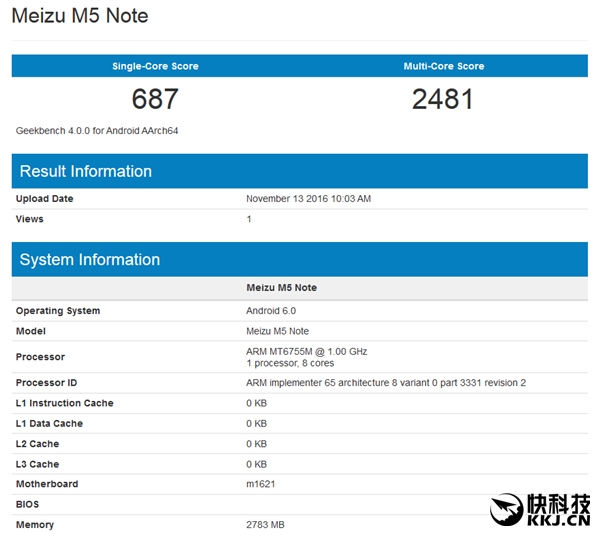Click the Processor ID label

(46, 383)
